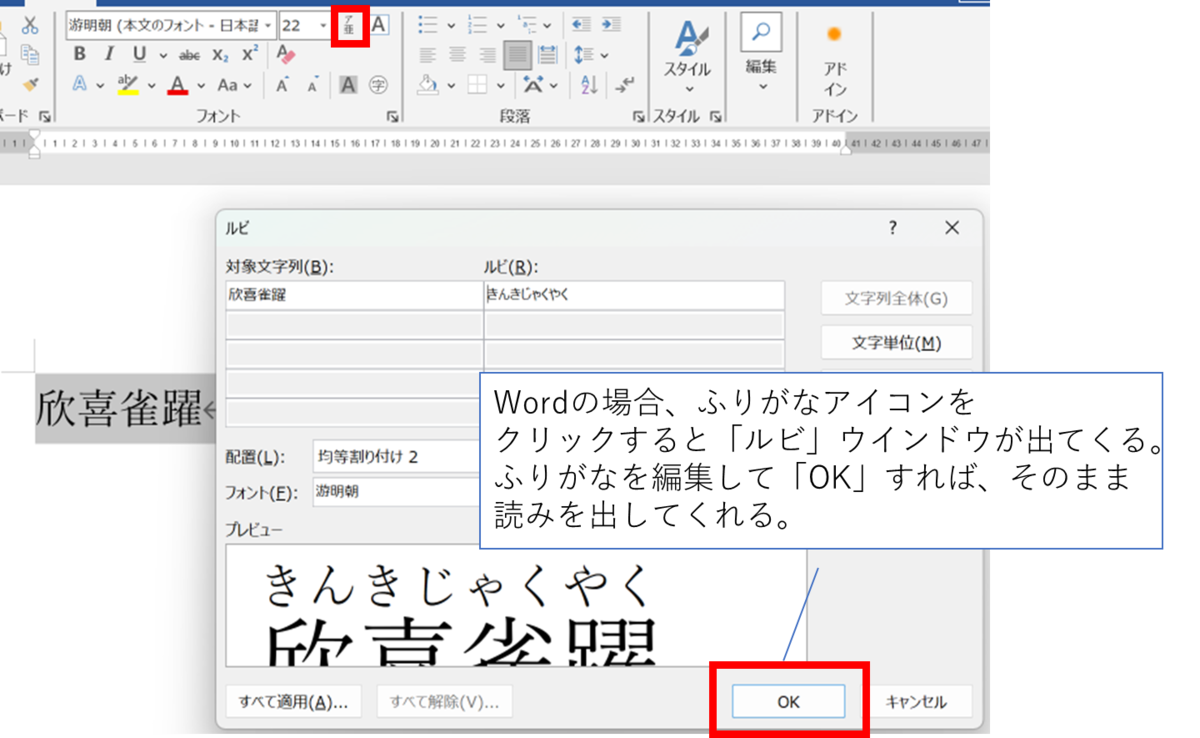Click キャンセル in ルビ dialog

[x=916, y=702]
